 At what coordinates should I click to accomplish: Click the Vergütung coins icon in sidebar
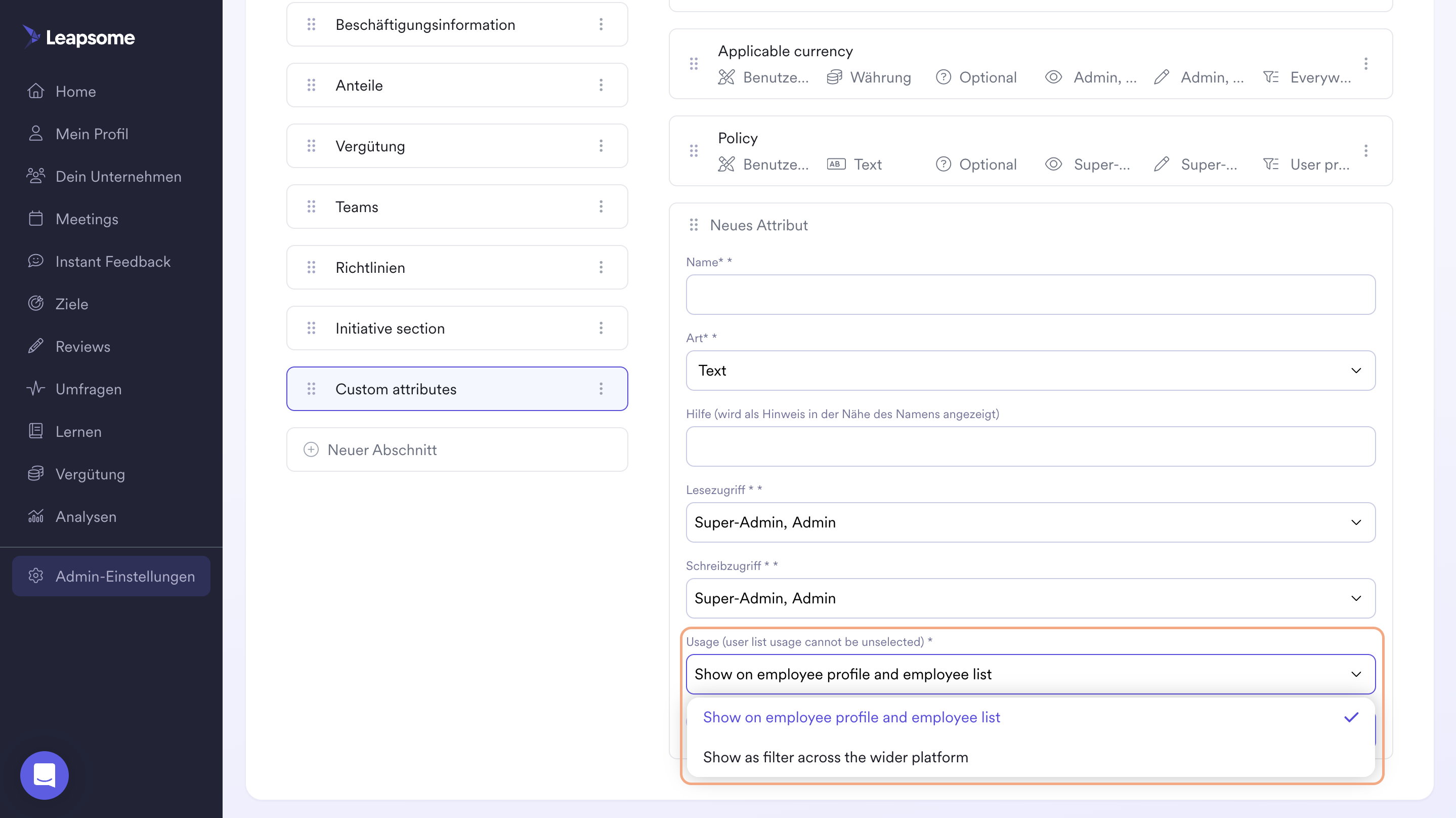[35, 473]
